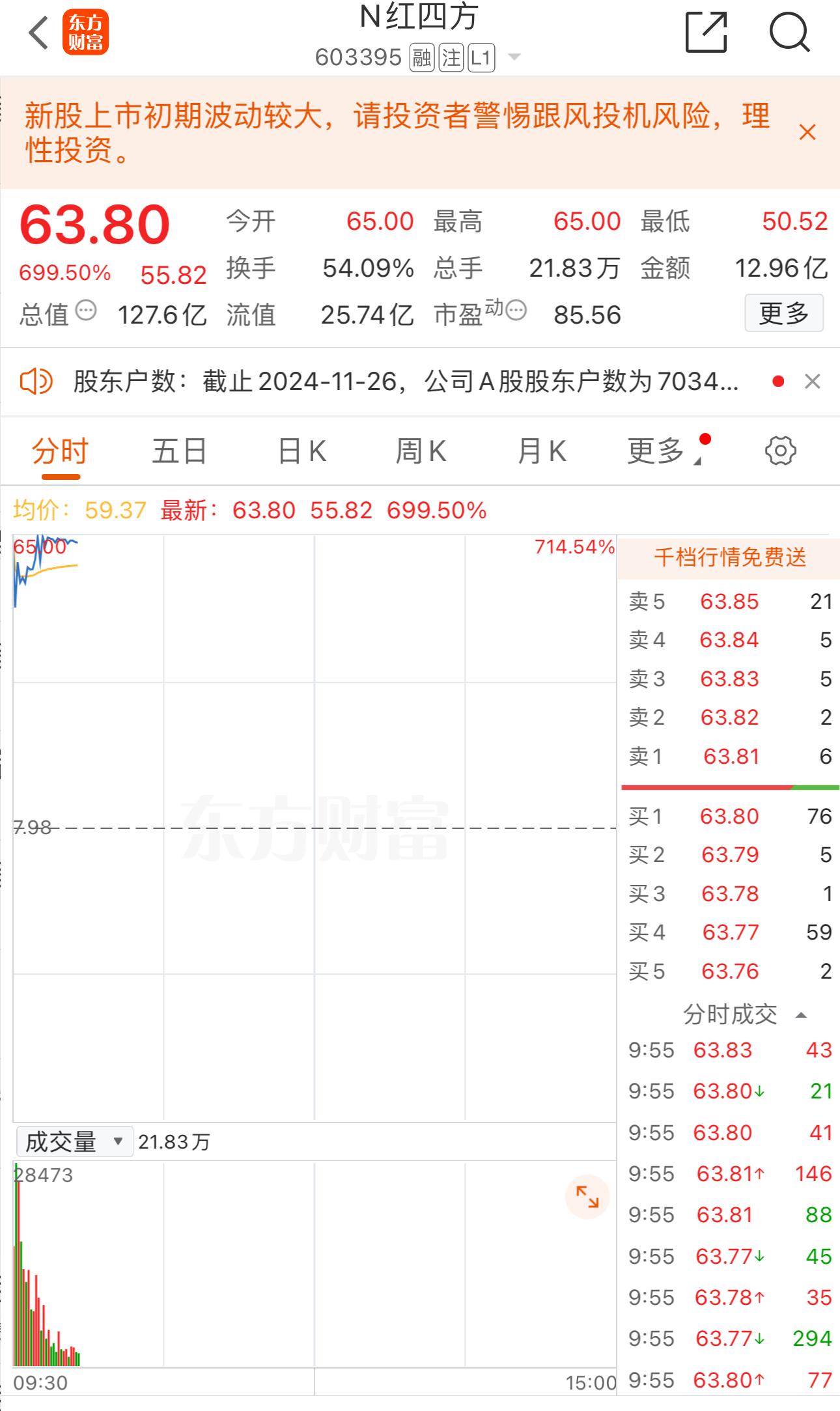Open the search magnifier icon
The image size is (840, 1411).
pos(790,32)
